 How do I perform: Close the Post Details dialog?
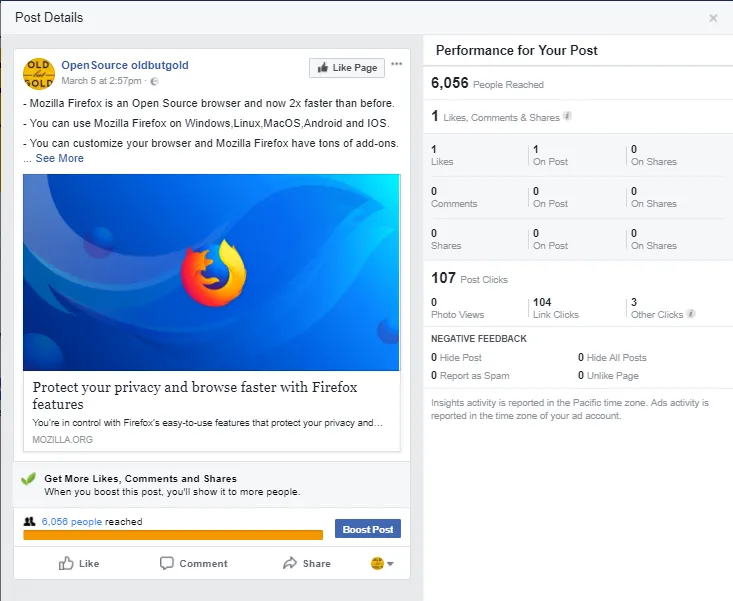click(713, 18)
